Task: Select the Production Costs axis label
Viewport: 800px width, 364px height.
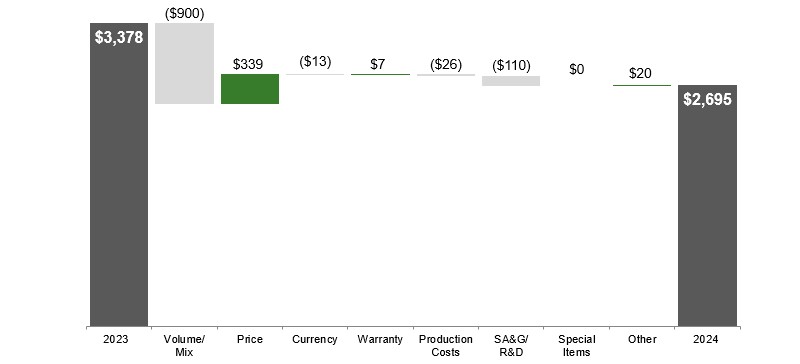Action: [x=446, y=346]
